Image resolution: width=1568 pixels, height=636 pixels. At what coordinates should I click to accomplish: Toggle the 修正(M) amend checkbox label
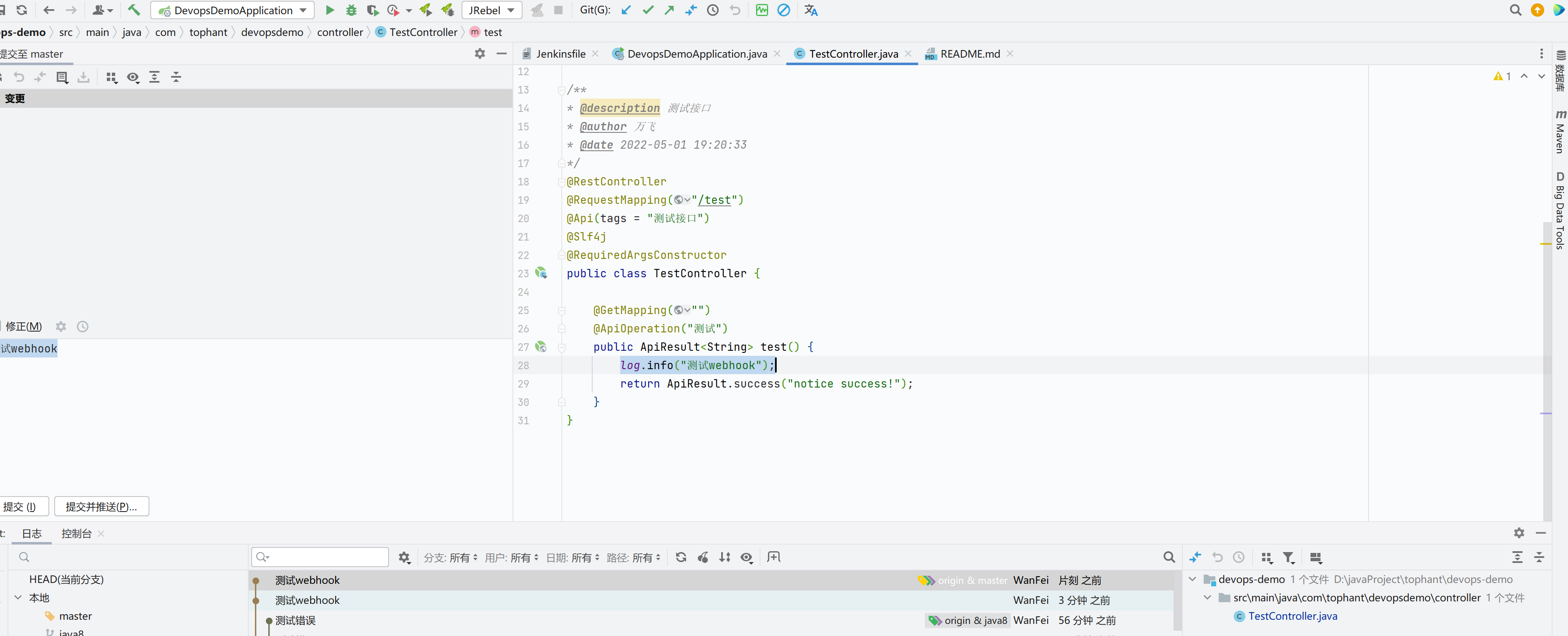pyautogui.click(x=24, y=327)
